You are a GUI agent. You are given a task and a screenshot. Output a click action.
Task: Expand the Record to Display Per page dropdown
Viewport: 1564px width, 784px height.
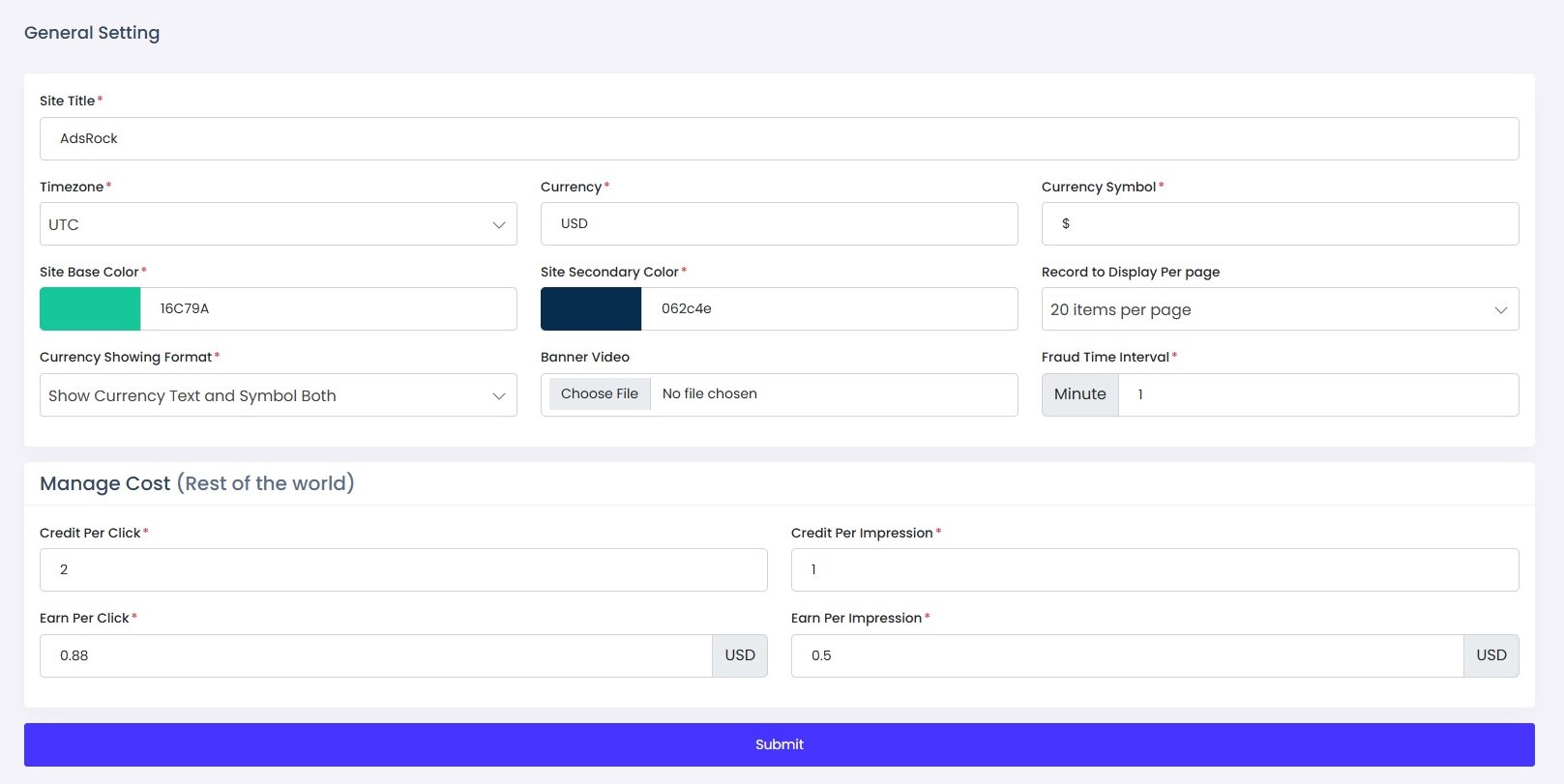1279,309
